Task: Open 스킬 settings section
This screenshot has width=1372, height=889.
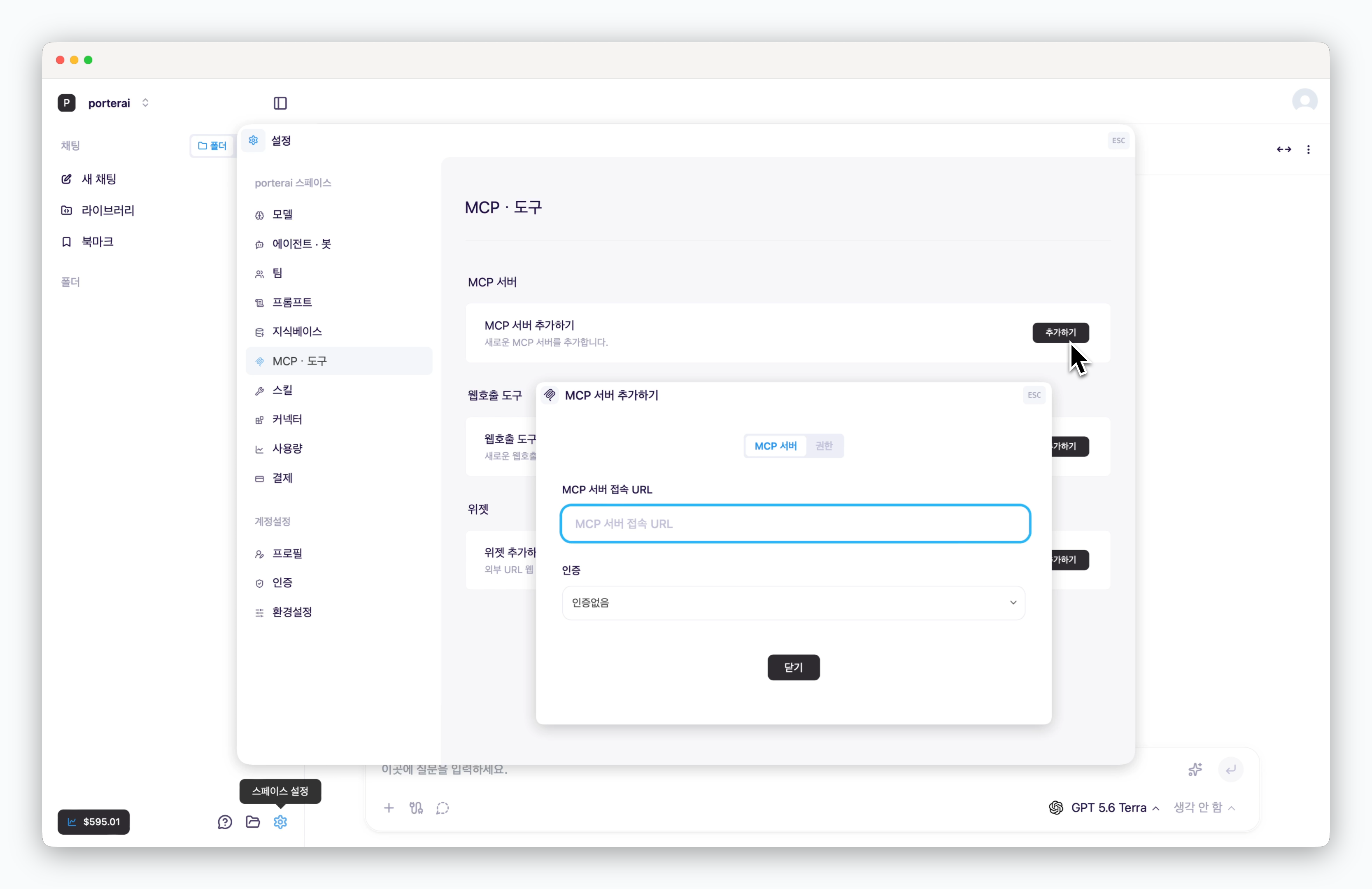Action: [x=338, y=390]
